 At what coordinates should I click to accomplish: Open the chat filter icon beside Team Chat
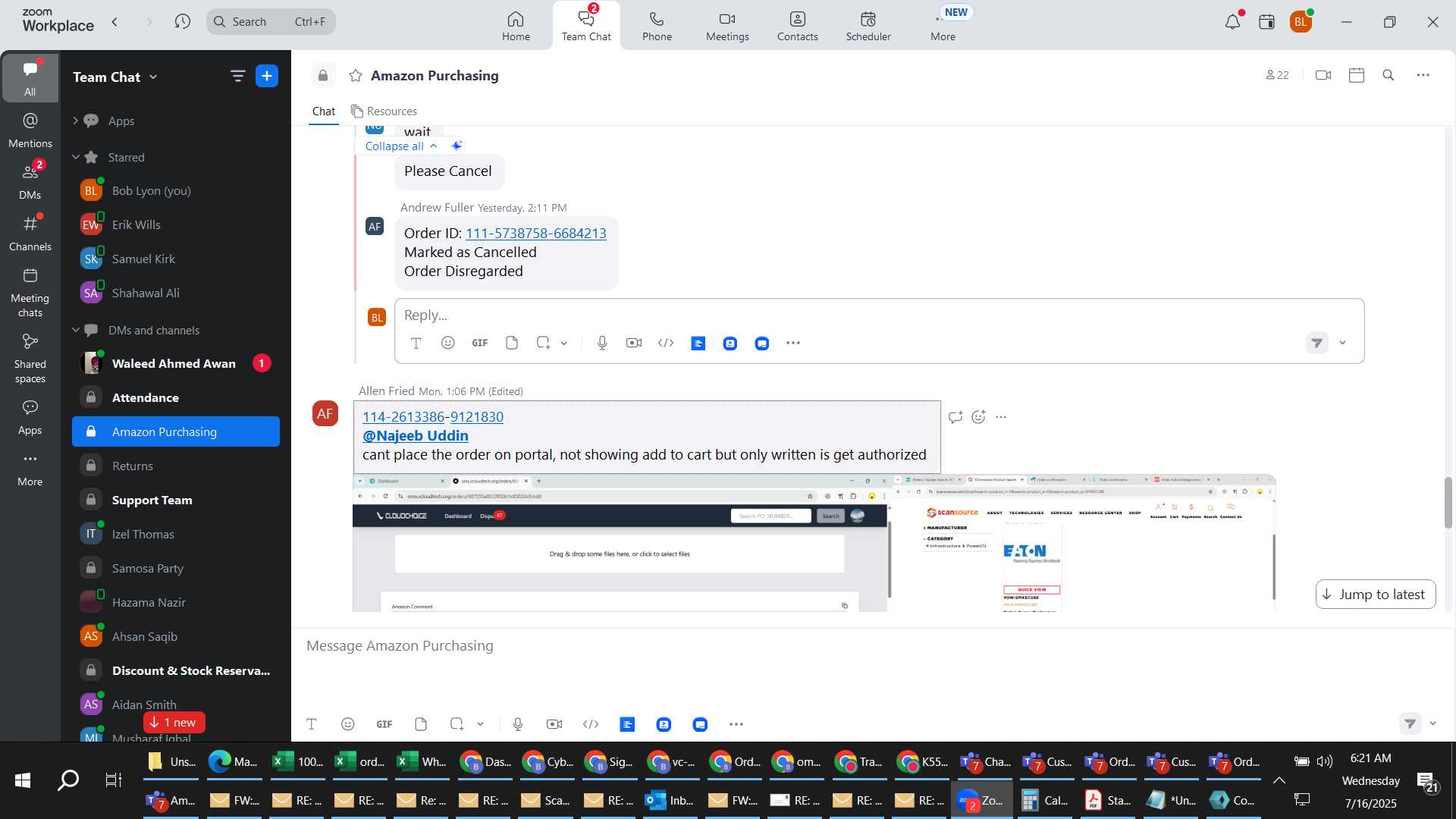(x=237, y=77)
